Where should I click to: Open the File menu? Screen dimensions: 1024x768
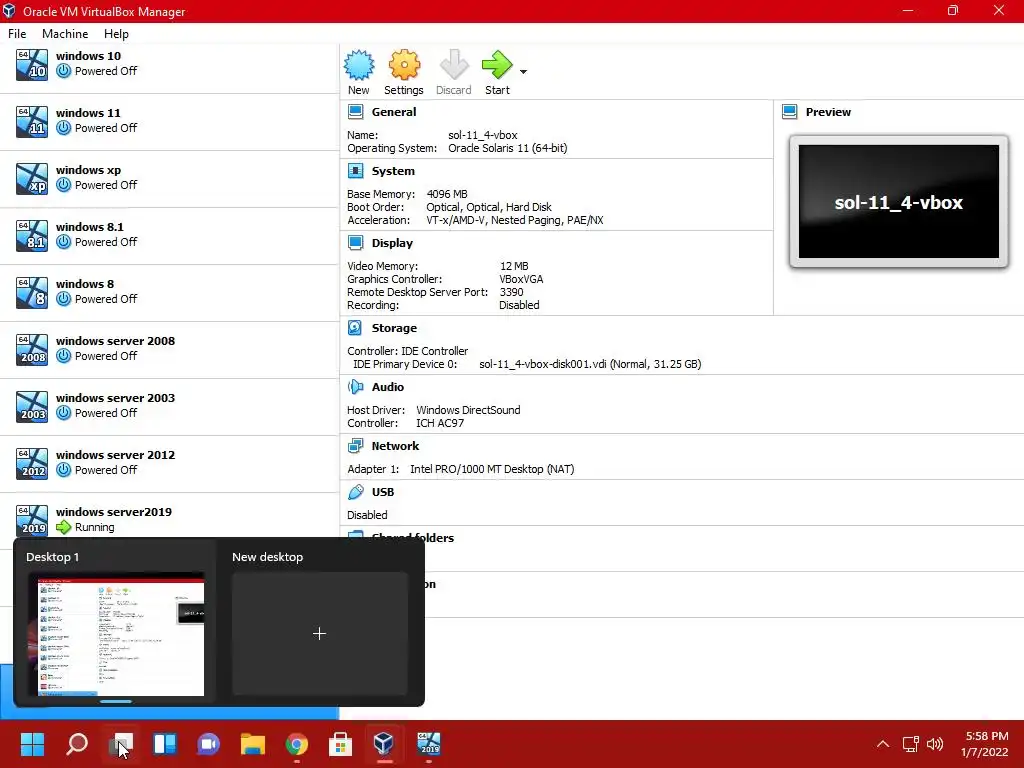point(17,33)
